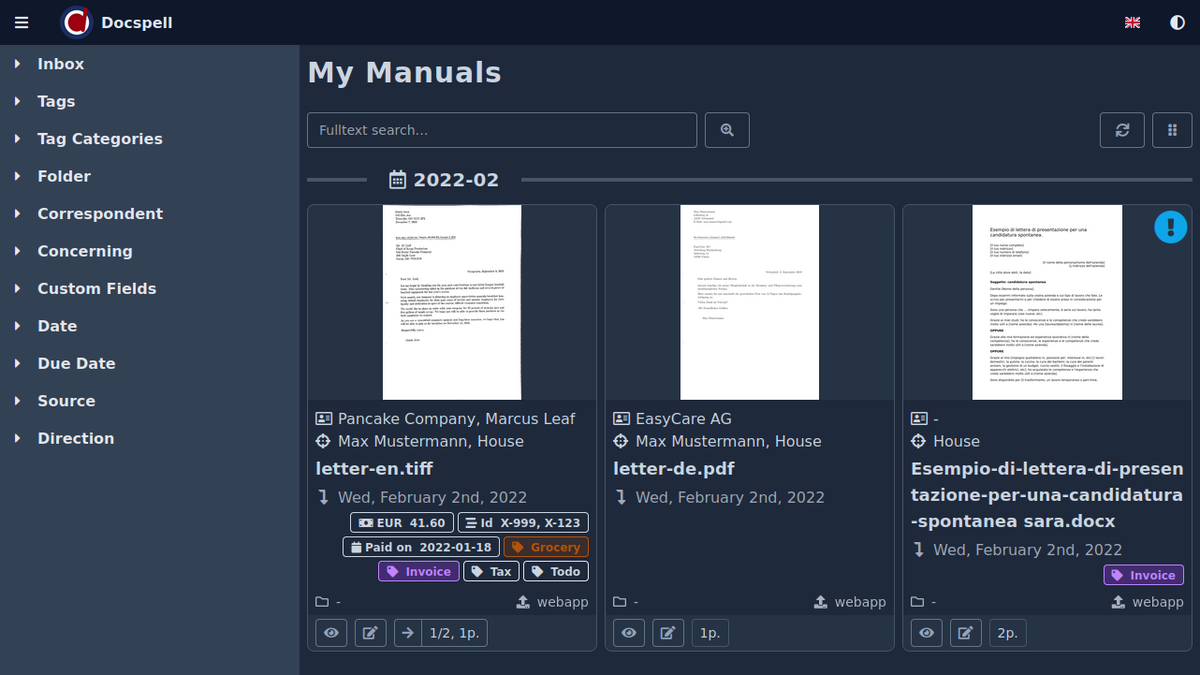The image size is (1200, 675).
Task: Preview letter-de.pdf with eye icon
Action: [x=629, y=633]
